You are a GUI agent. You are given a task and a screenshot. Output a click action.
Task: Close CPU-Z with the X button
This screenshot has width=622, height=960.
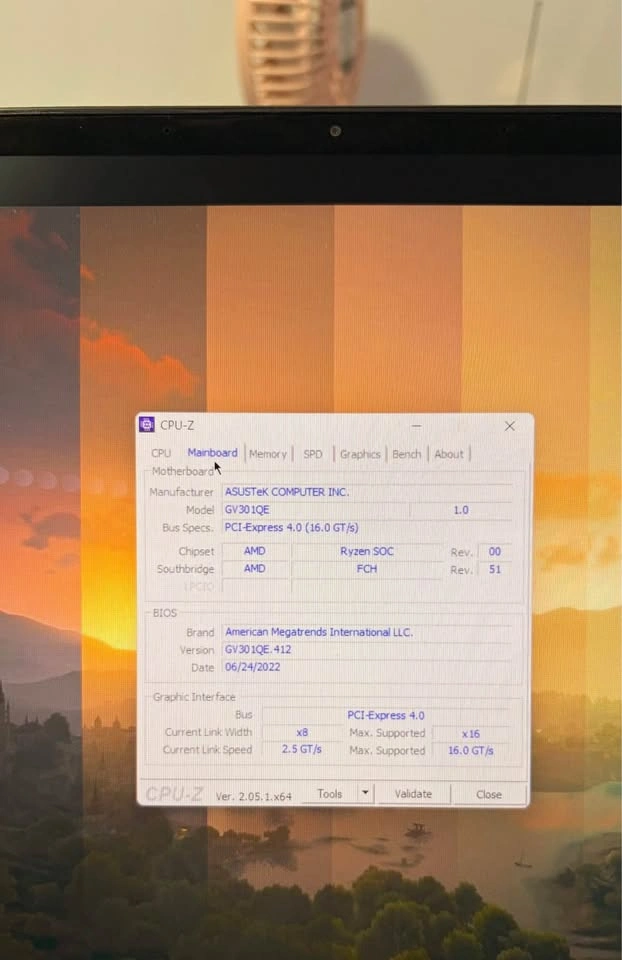point(509,426)
